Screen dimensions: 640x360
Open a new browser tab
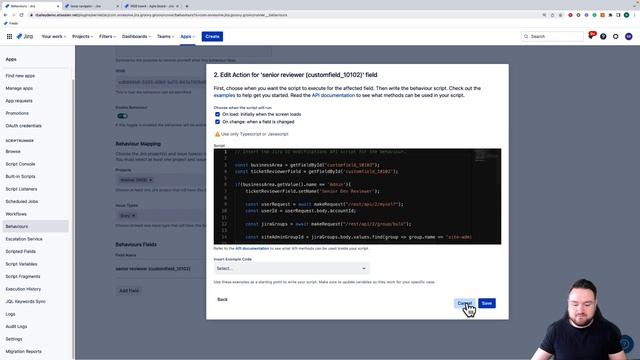coord(187,6)
